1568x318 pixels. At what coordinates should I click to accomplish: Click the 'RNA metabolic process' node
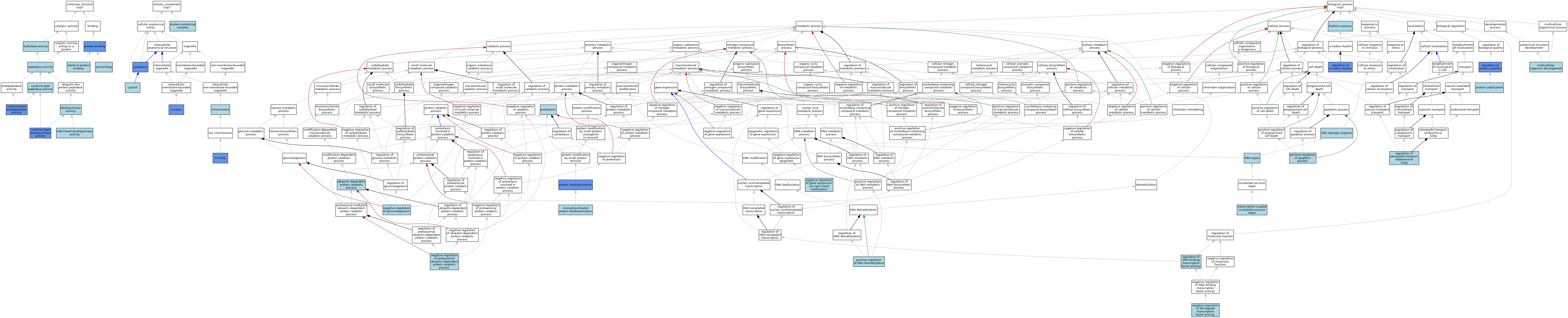831,133
